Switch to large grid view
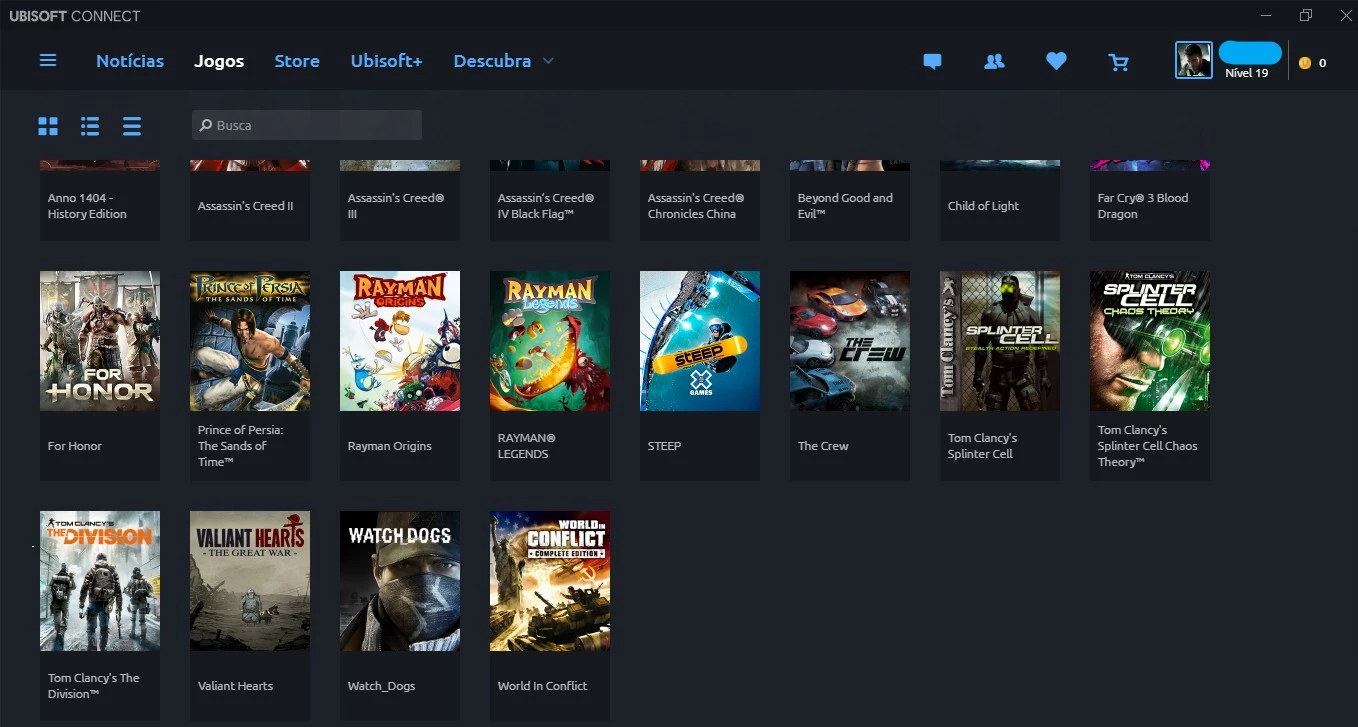 click(x=48, y=126)
